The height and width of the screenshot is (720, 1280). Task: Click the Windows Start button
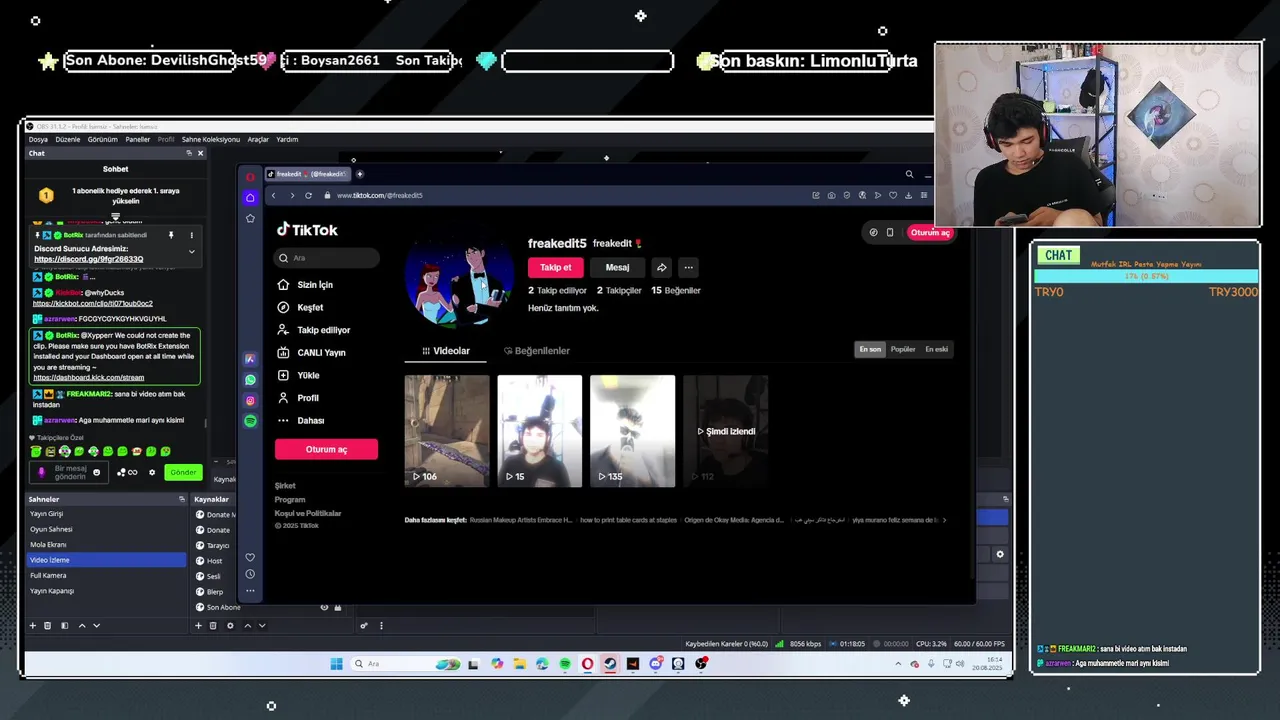click(x=336, y=664)
